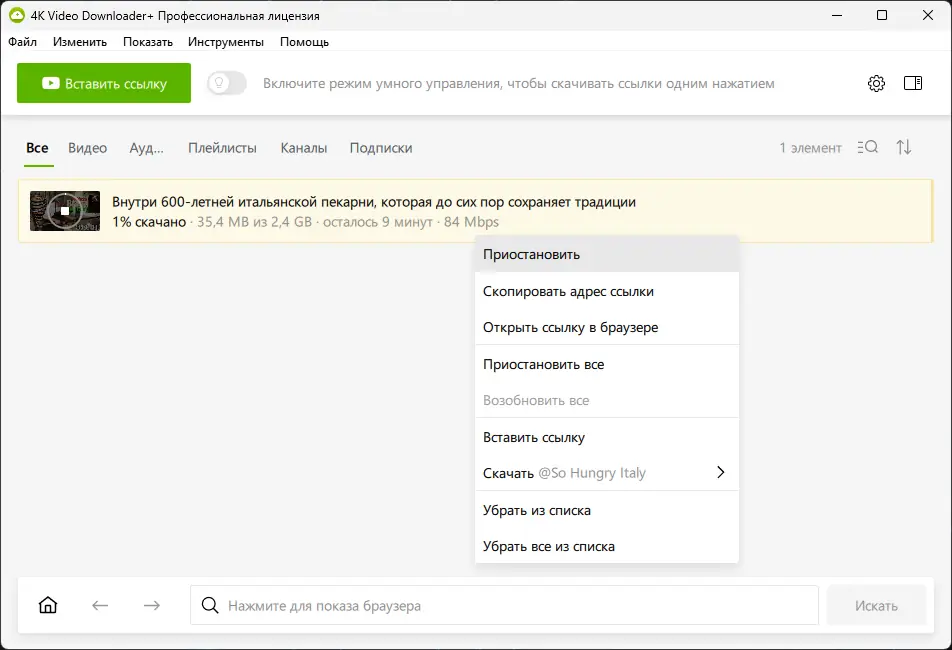Switch to the Подписки tab

[x=381, y=148]
